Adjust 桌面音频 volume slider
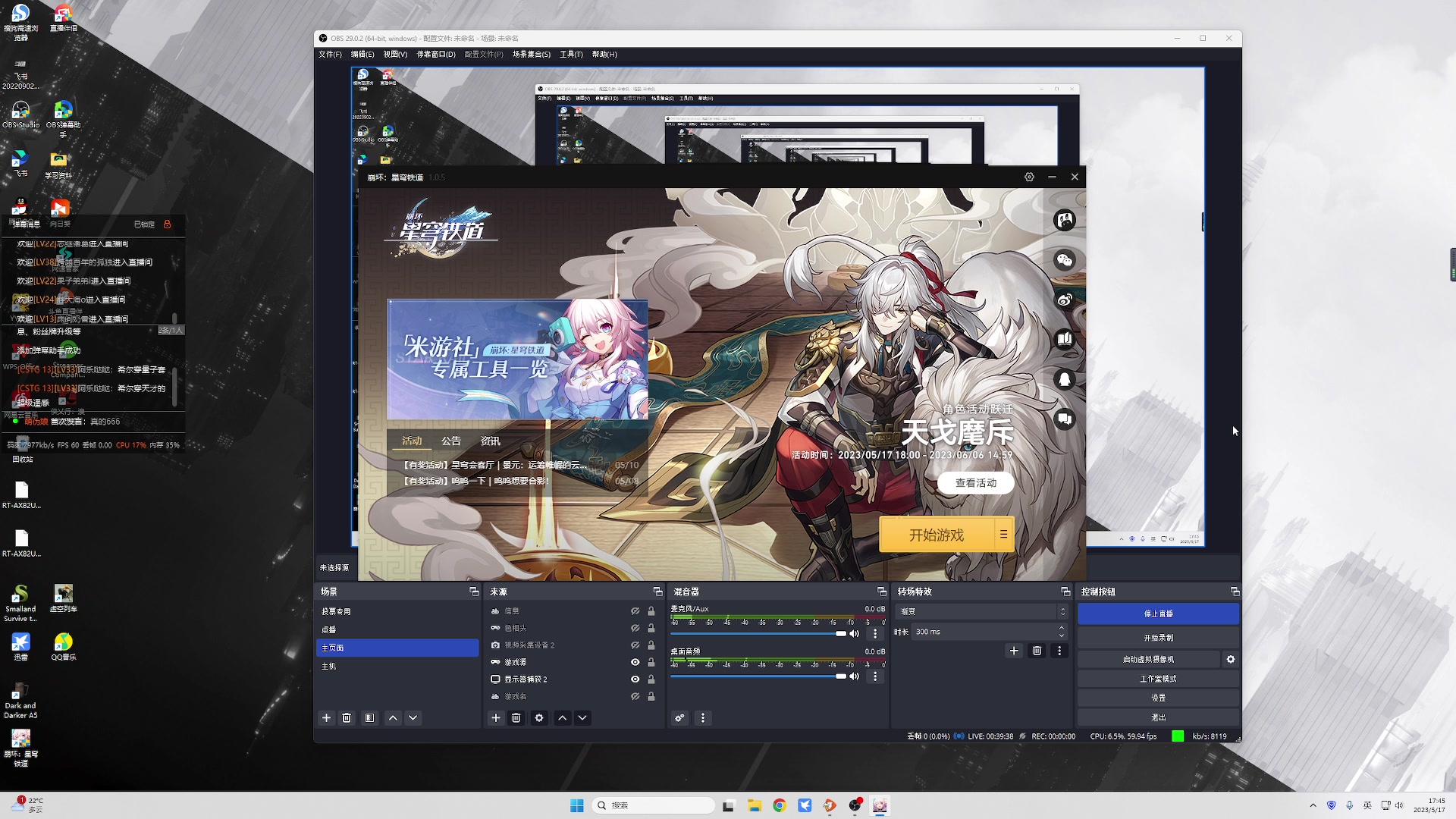 (x=758, y=676)
